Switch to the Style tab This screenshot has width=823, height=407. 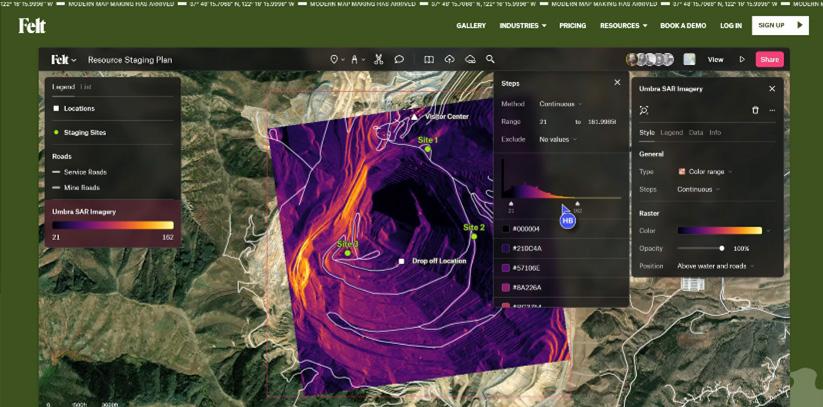[x=647, y=133]
